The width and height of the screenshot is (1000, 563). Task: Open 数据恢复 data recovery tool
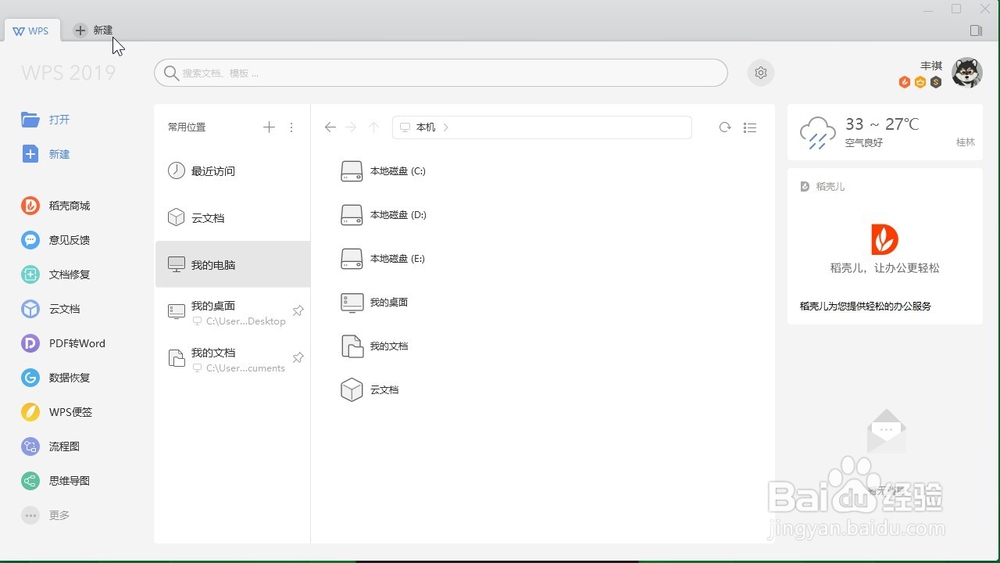55,377
